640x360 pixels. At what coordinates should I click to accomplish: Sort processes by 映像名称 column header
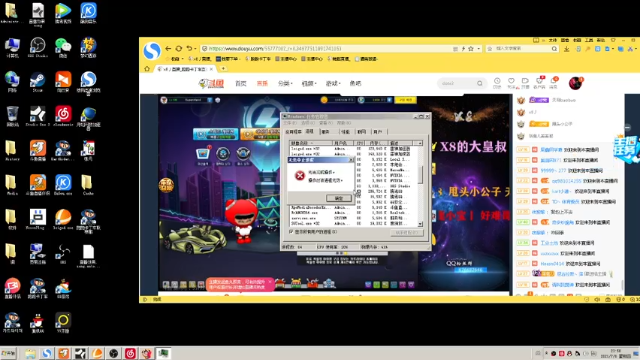pos(310,143)
